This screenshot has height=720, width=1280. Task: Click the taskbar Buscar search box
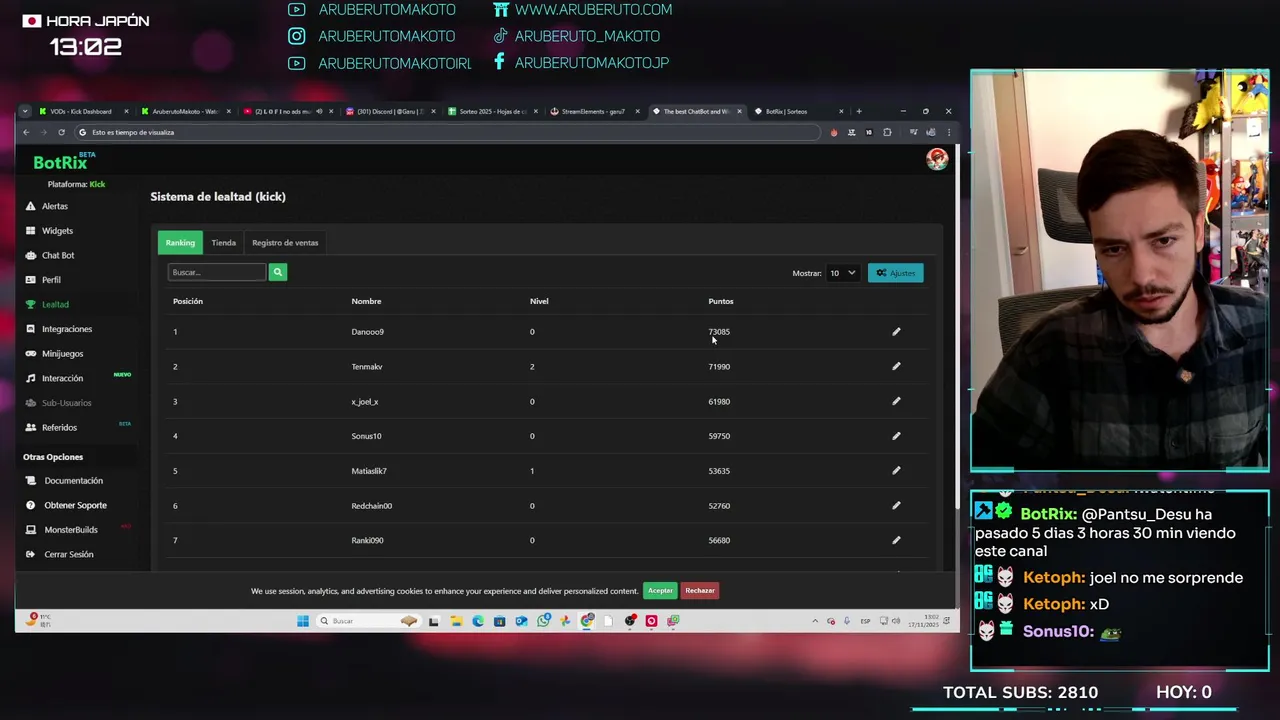click(365, 621)
